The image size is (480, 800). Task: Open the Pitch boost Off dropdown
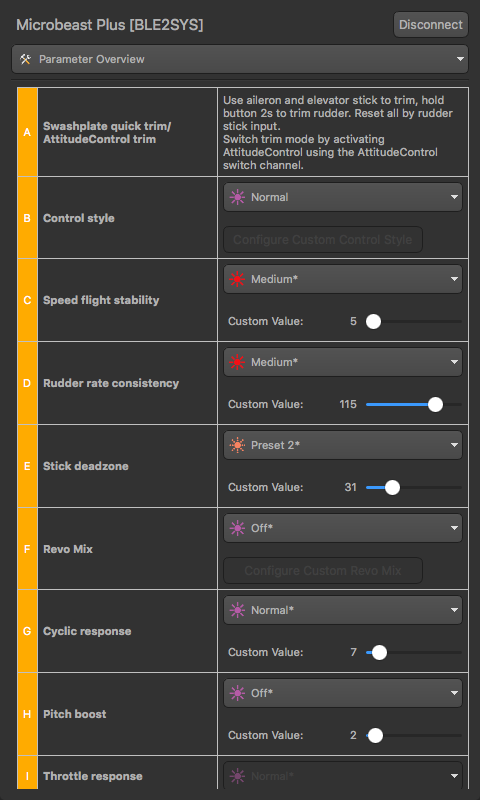click(343, 693)
